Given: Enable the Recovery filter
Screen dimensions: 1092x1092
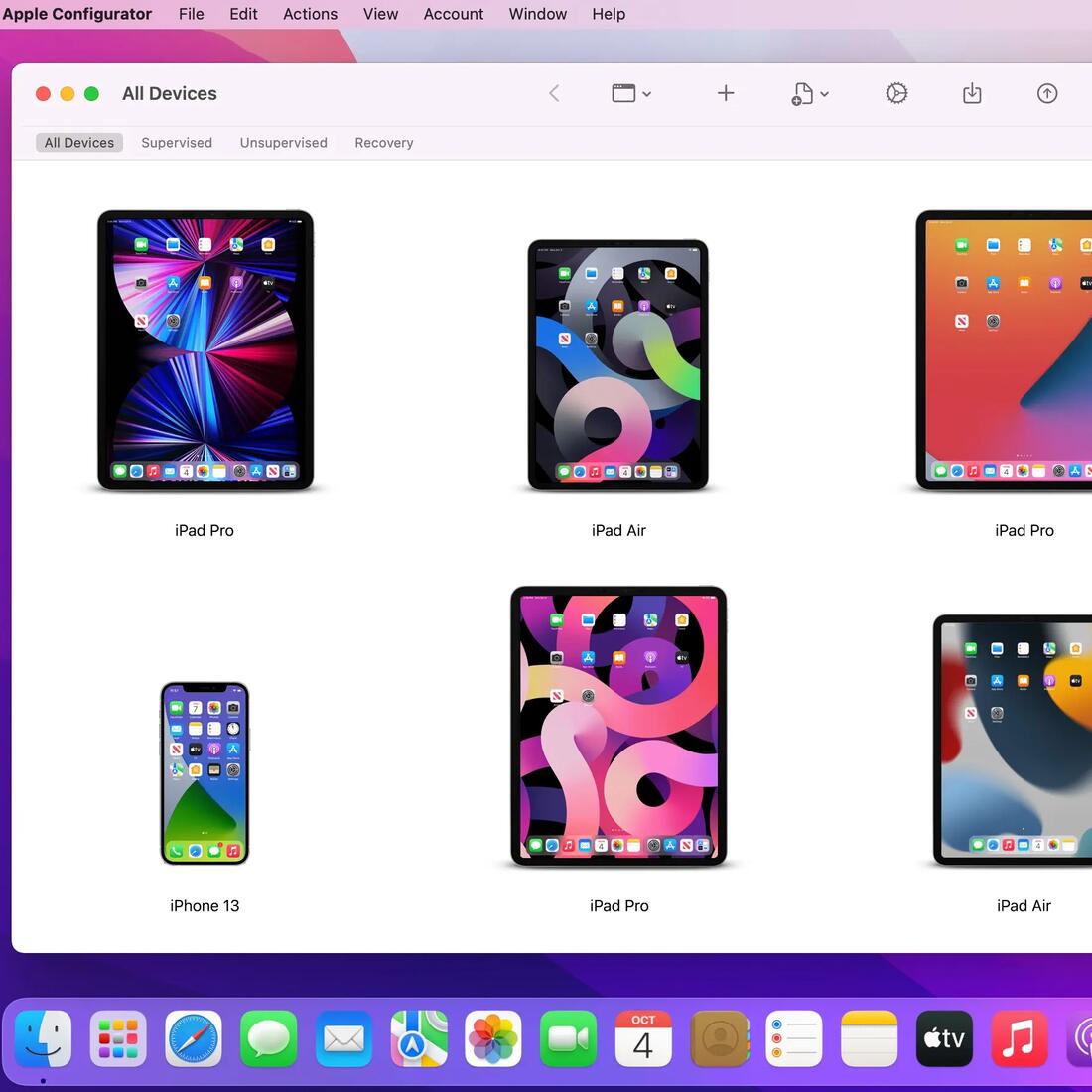Looking at the screenshot, I should click(383, 142).
